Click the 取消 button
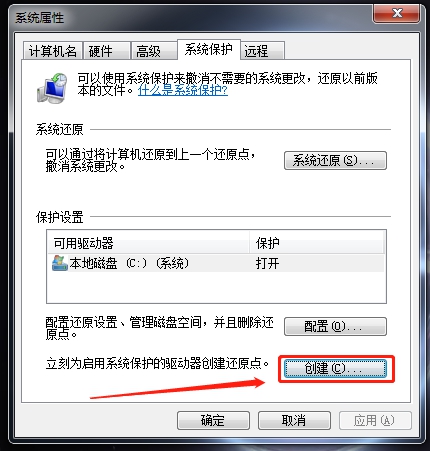The height and width of the screenshot is (451, 430). (294, 420)
